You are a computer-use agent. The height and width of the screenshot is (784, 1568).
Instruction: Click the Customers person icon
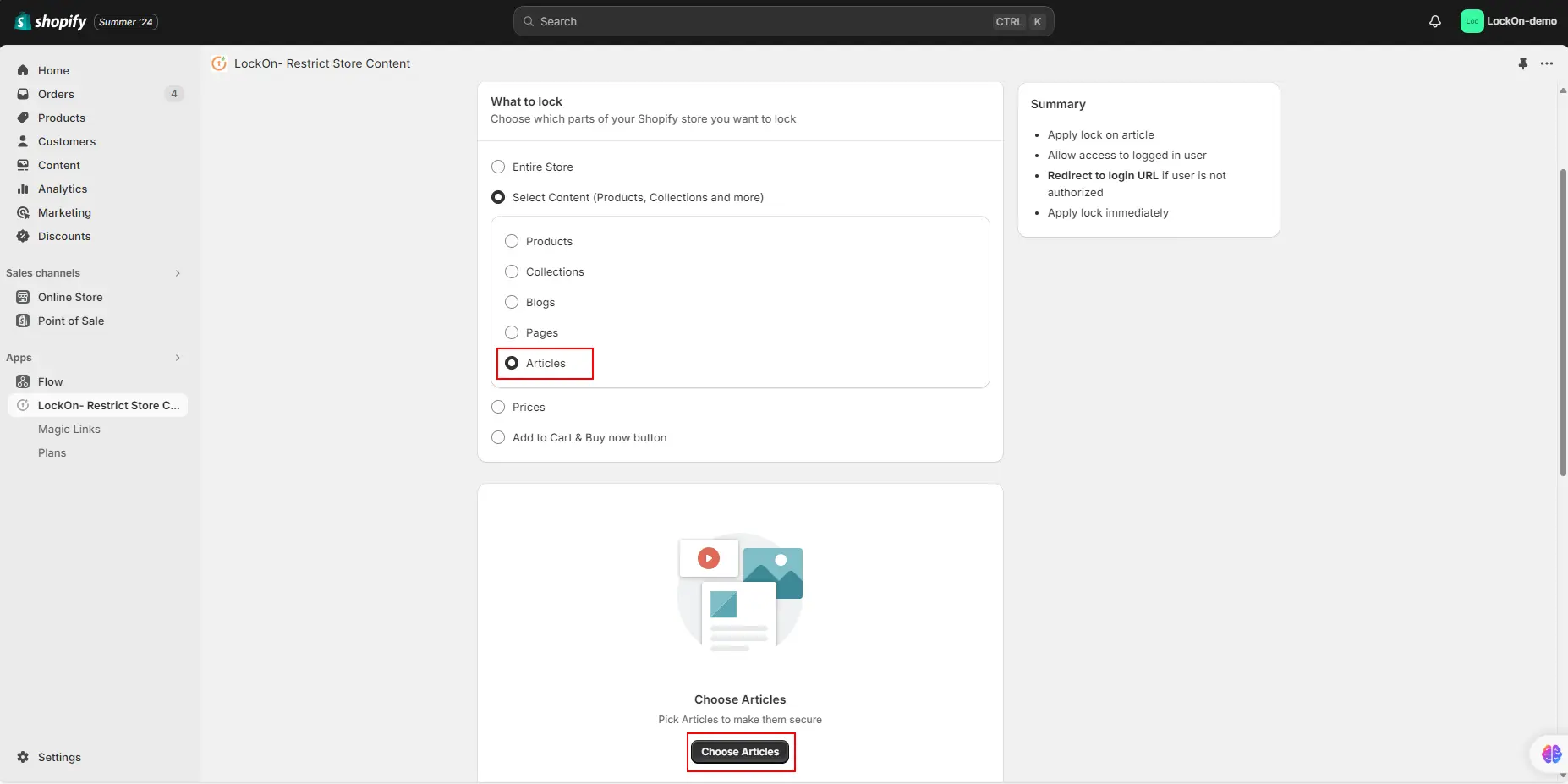tap(23, 141)
